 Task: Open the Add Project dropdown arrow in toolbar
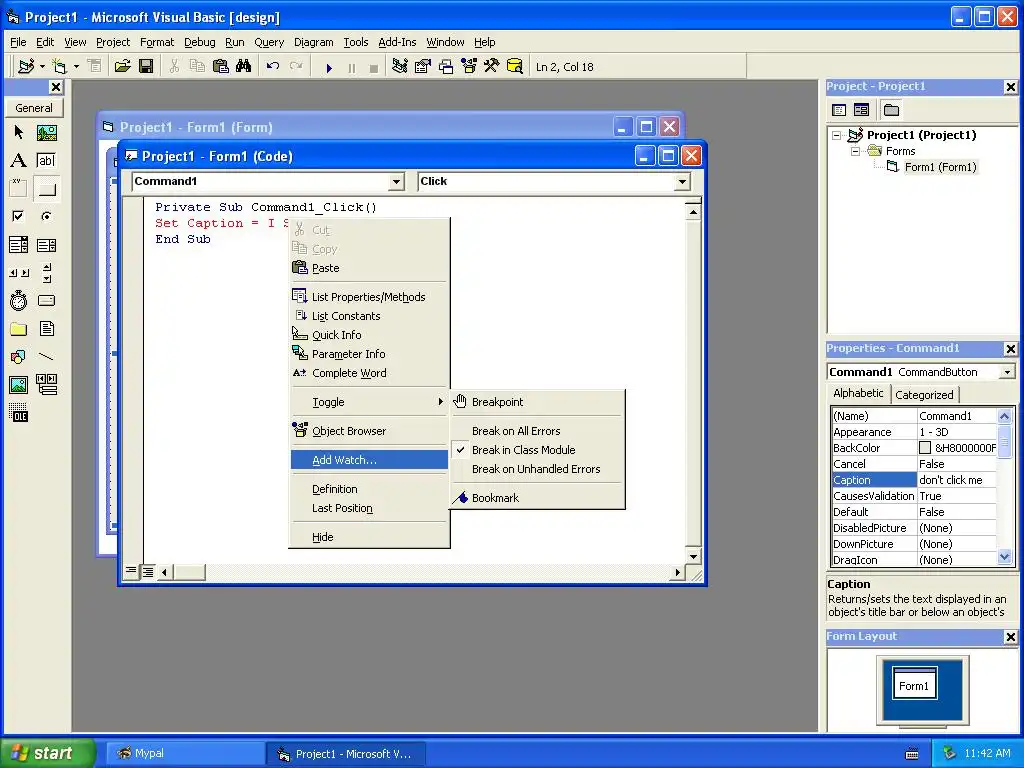[42, 67]
